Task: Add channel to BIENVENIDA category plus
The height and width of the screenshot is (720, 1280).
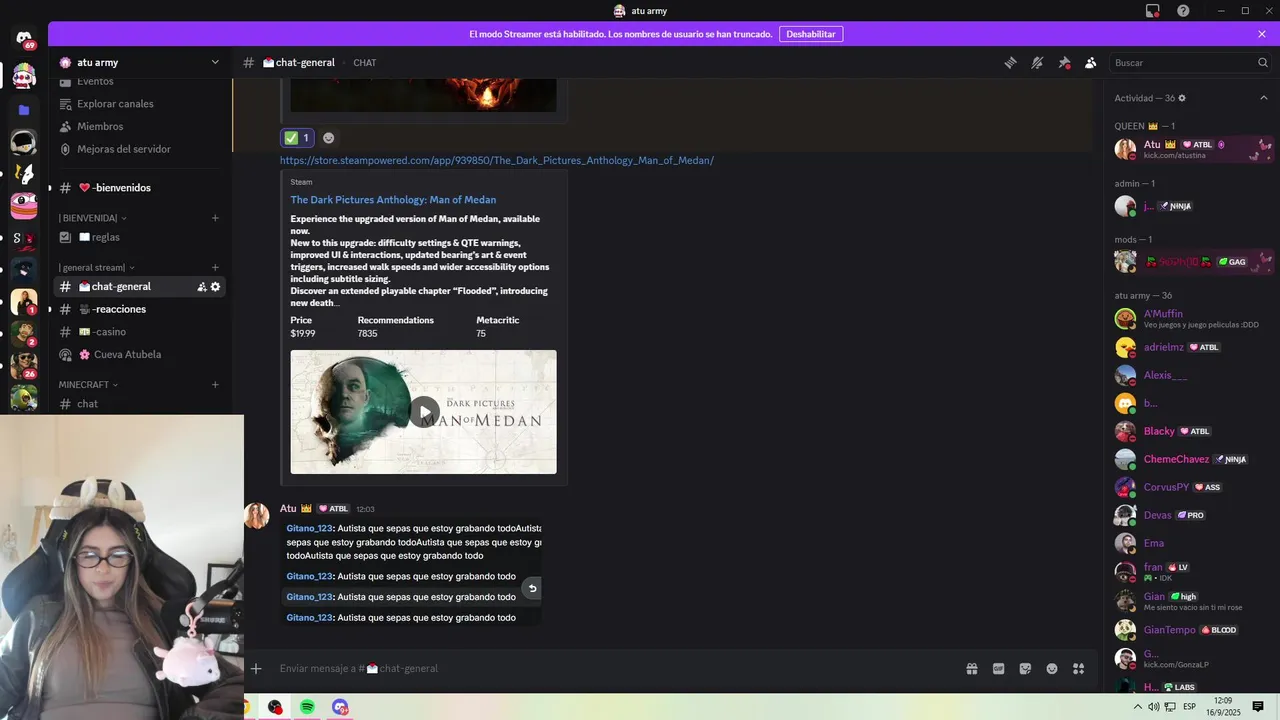Action: coord(215,218)
